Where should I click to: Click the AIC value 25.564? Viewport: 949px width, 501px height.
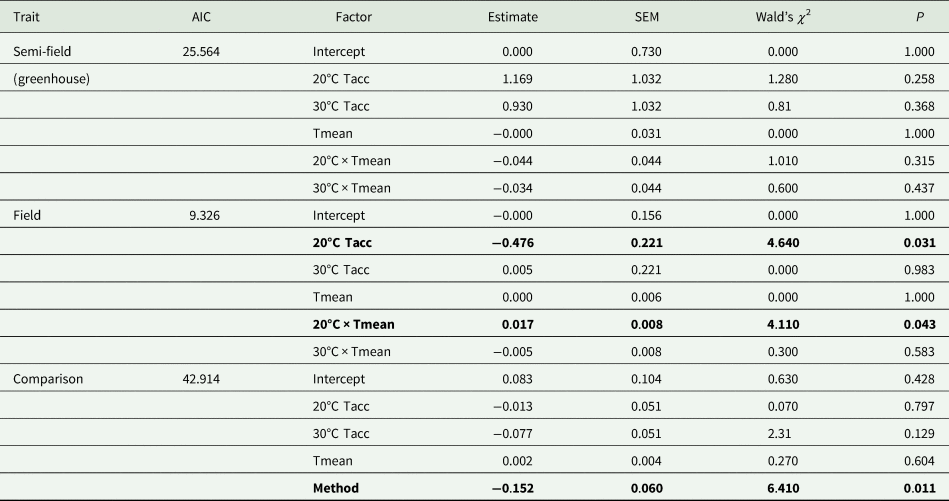201,50
